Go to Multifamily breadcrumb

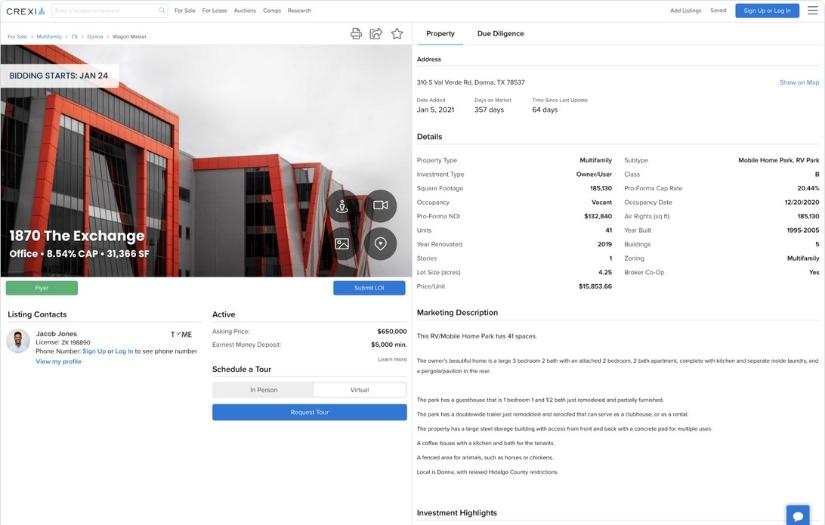(49, 37)
